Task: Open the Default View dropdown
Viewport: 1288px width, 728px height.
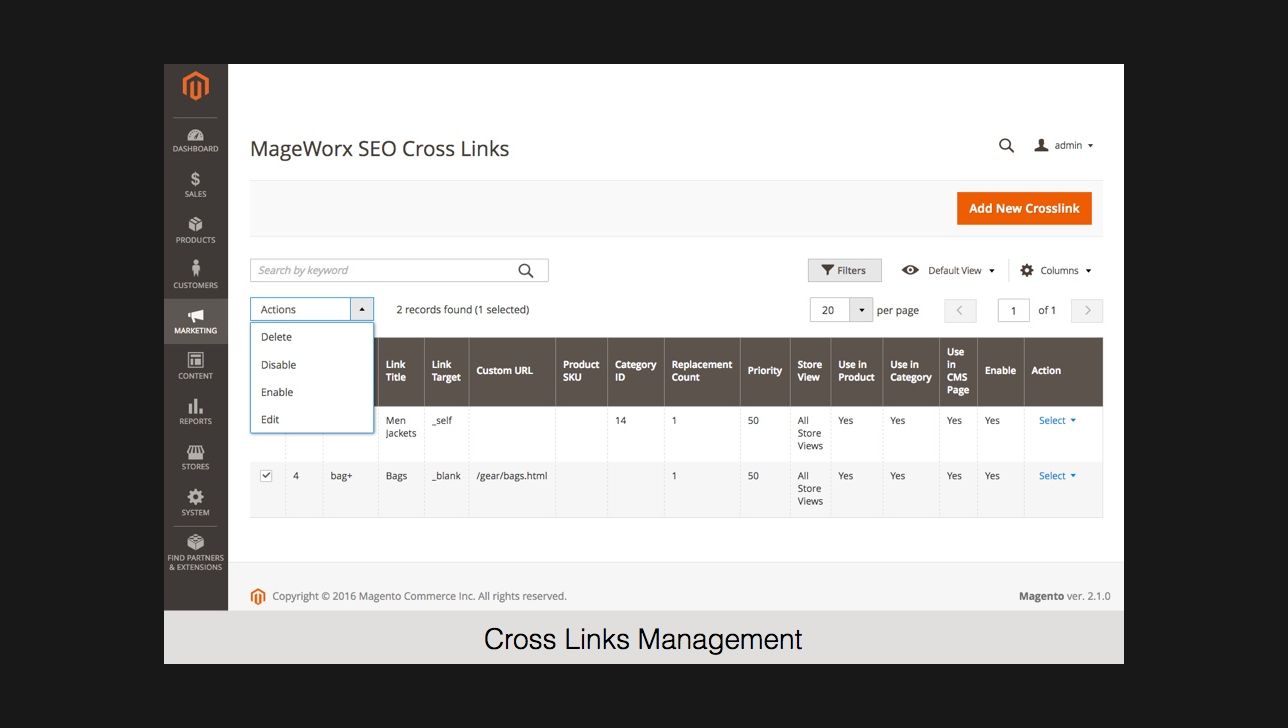Action: click(x=948, y=271)
